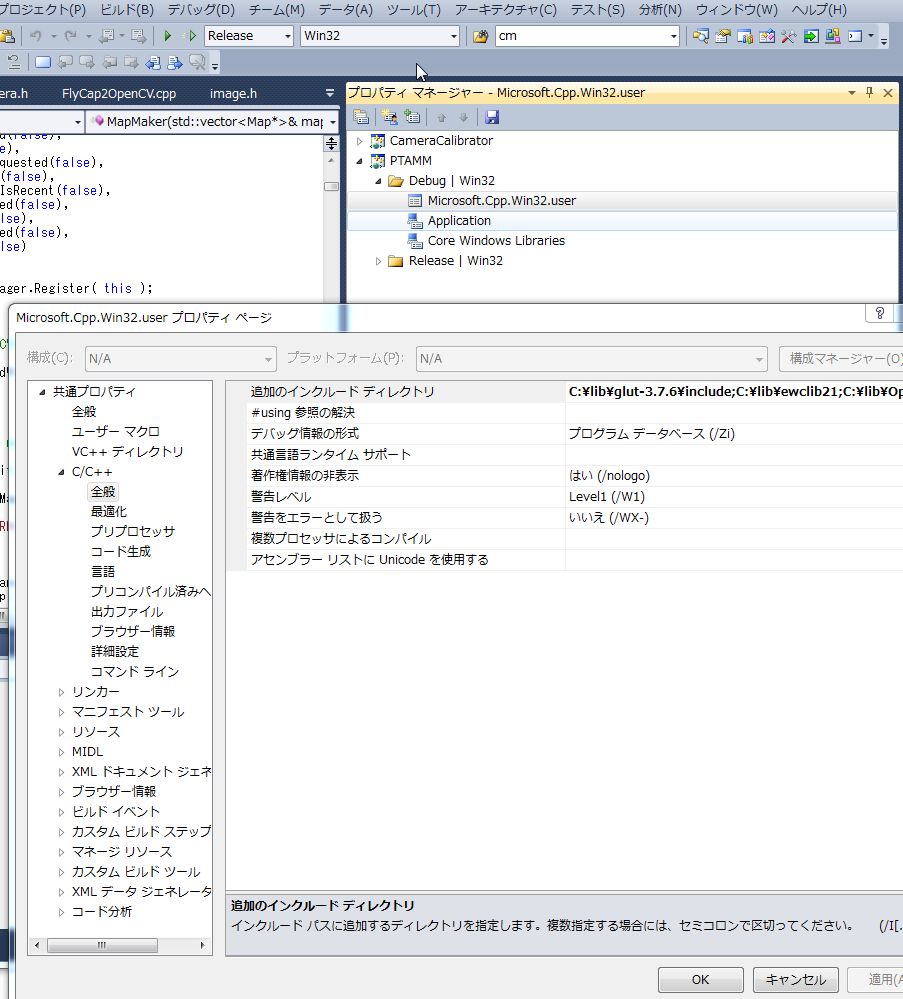Pin the Property Manager panel
The height and width of the screenshot is (999, 903).
pos(869,93)
